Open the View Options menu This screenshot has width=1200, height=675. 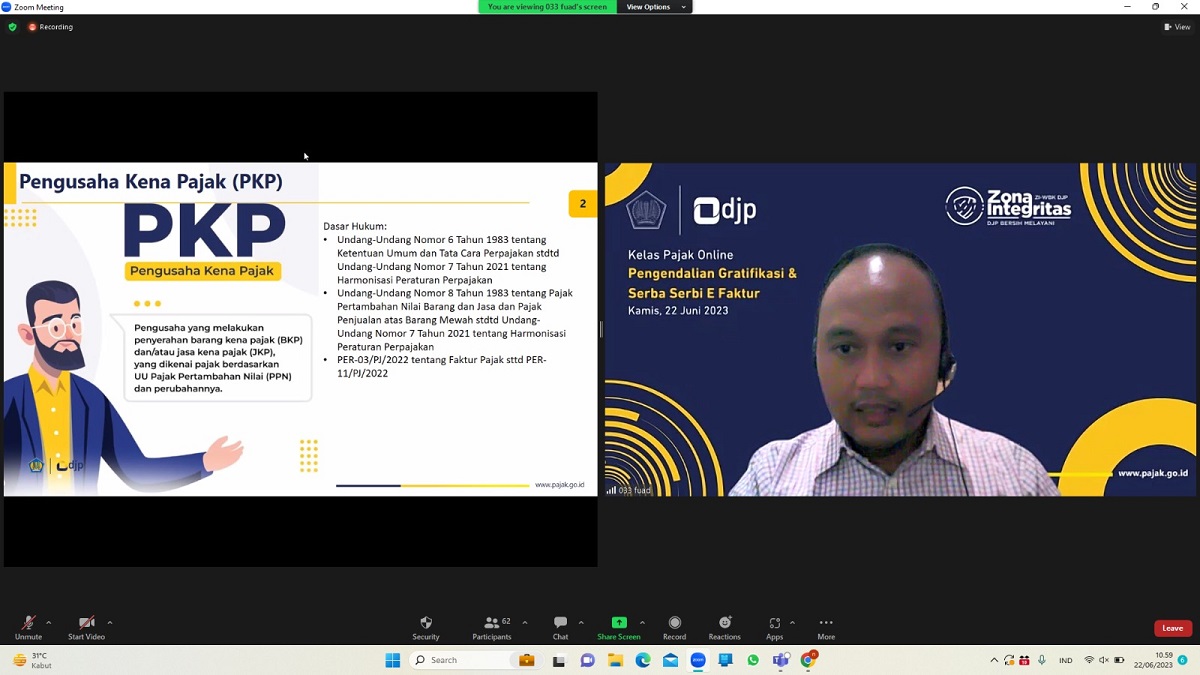coord(656,7)
